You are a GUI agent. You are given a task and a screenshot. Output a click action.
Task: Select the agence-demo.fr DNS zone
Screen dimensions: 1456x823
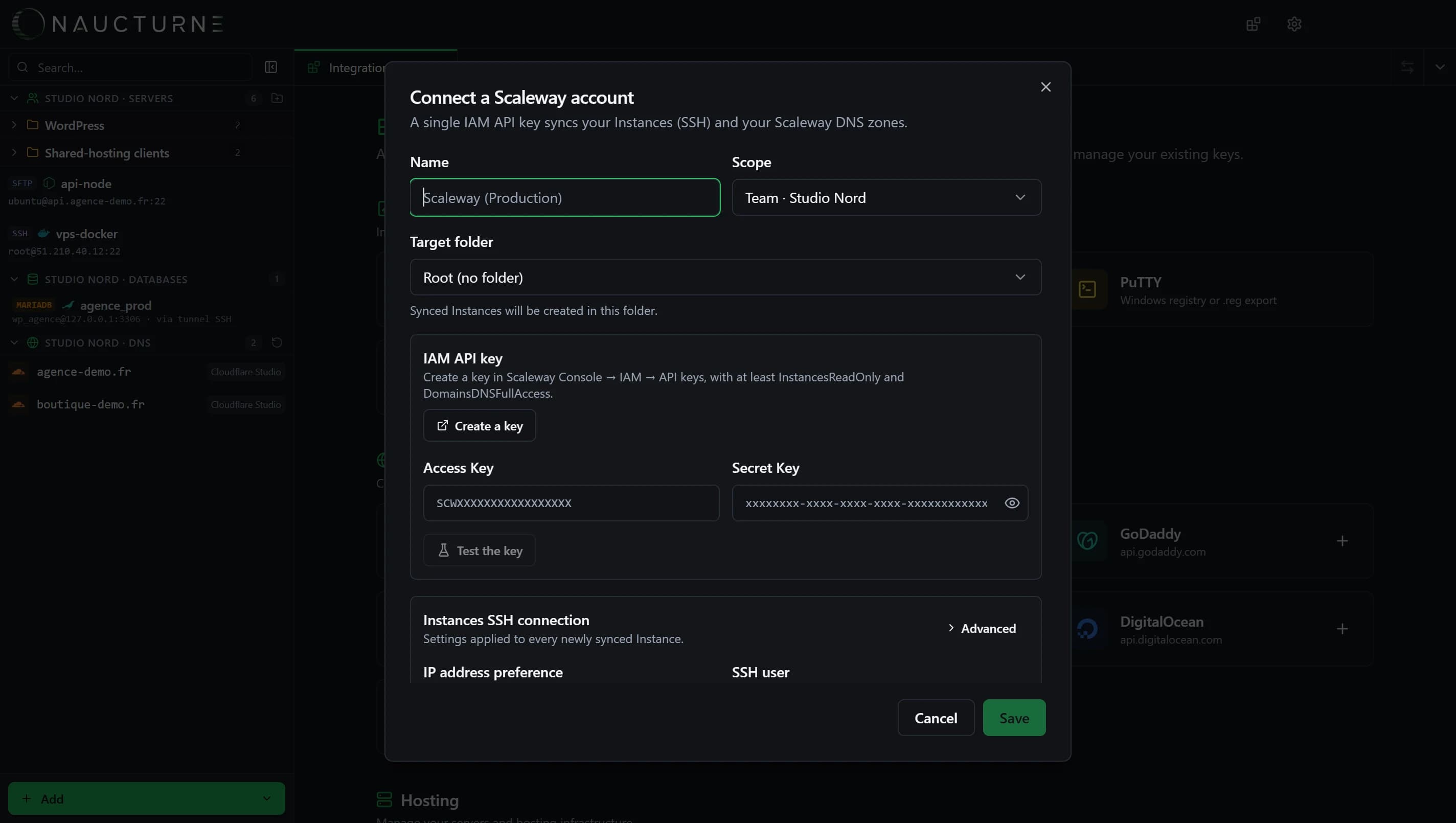[x=146, y=371]
